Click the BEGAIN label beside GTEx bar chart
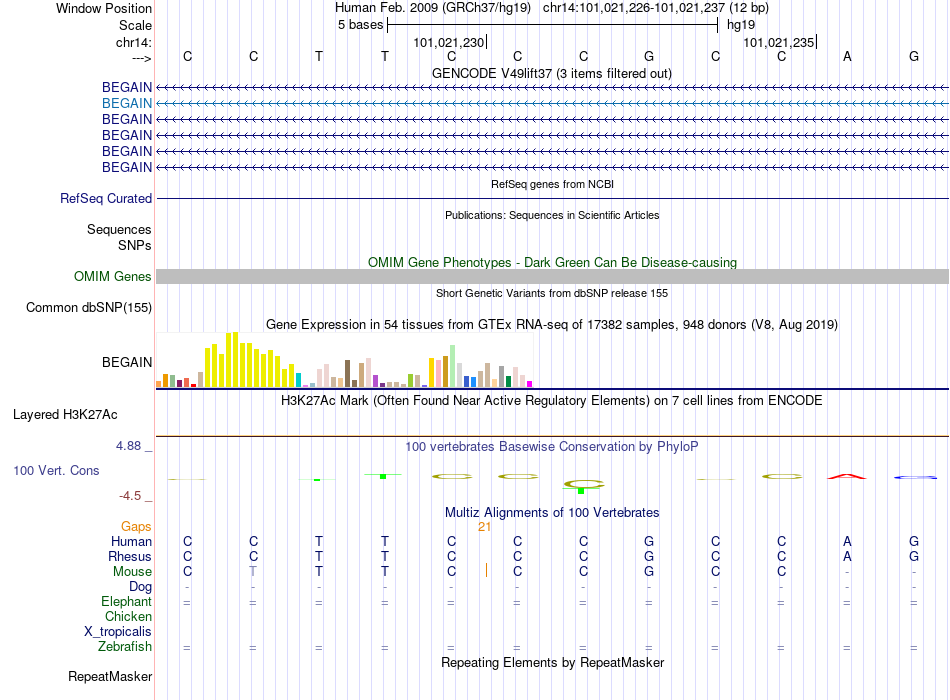Image resolution: width=950 pixels, height=700 pixels. coord(127,362)
